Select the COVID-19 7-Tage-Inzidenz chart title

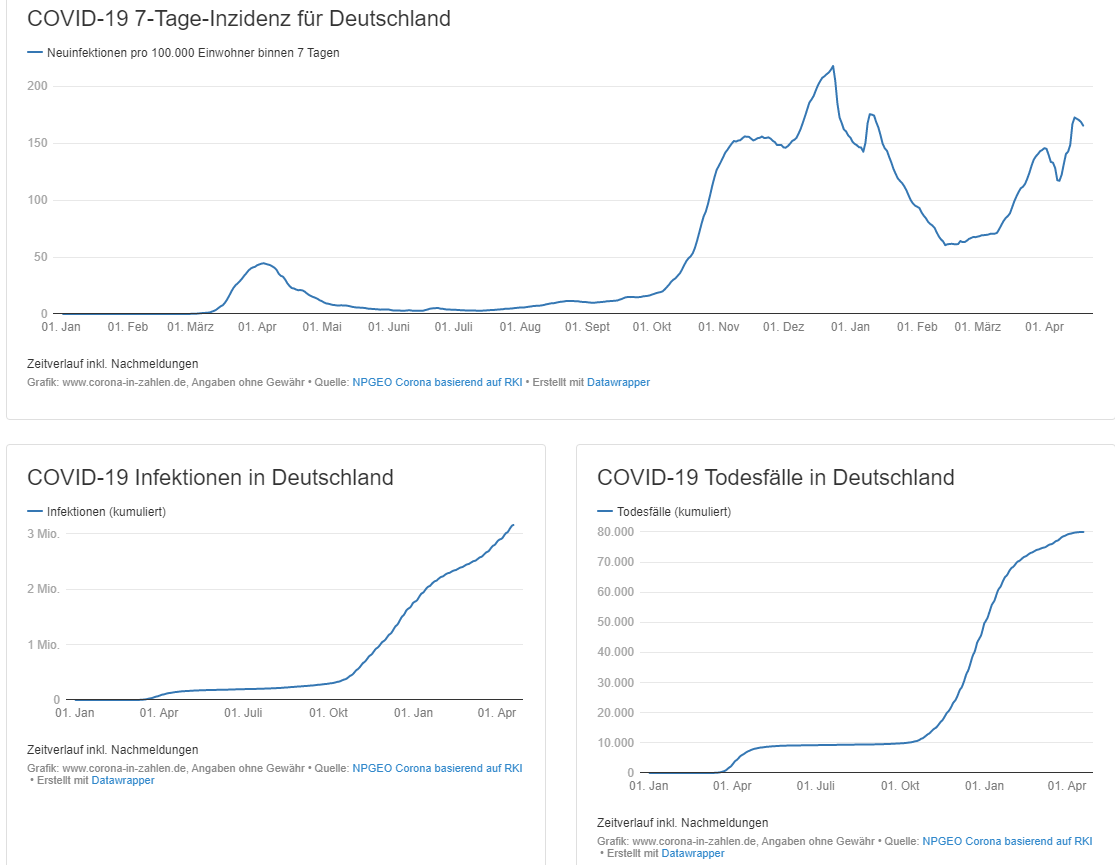click(x=240, y=18)
